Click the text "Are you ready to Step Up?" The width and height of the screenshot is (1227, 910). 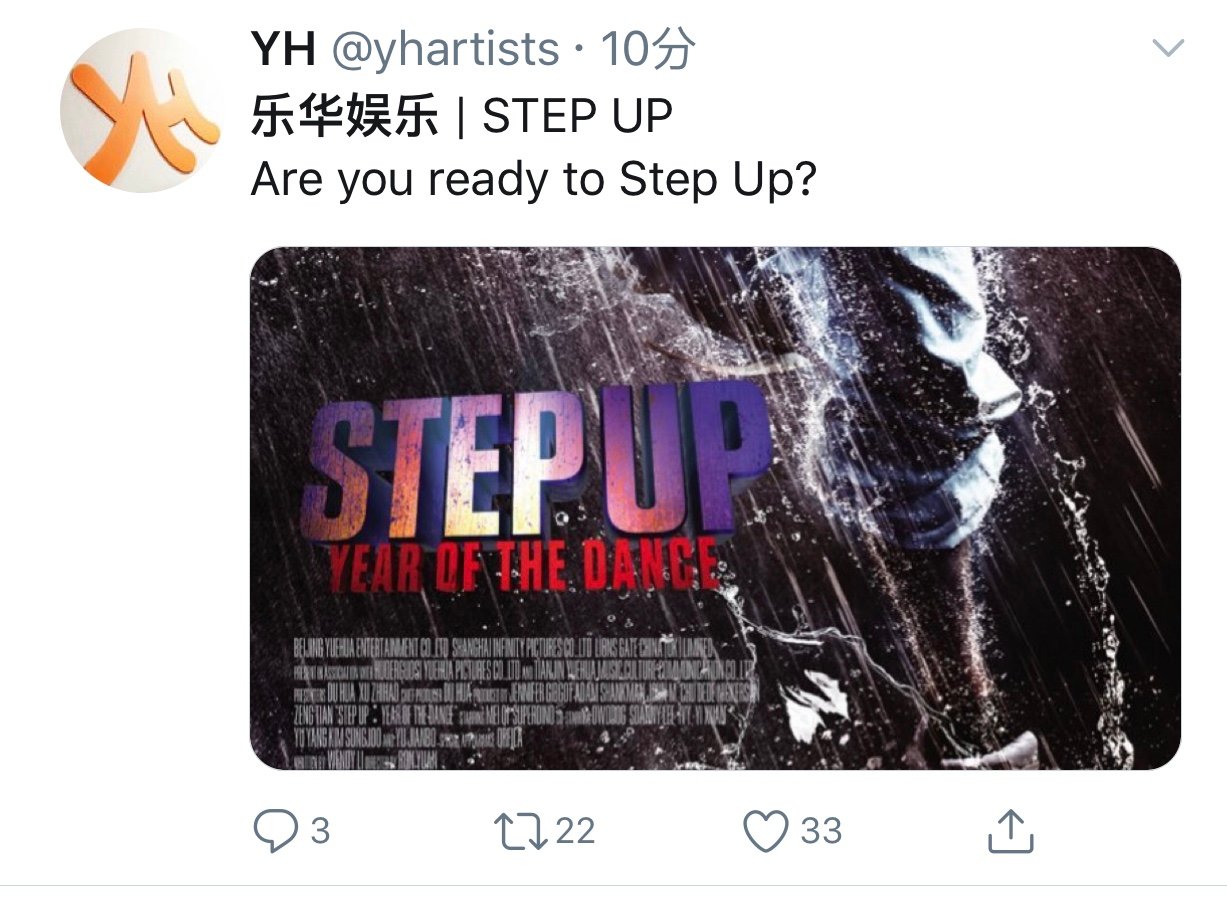(x=533, y=180)
